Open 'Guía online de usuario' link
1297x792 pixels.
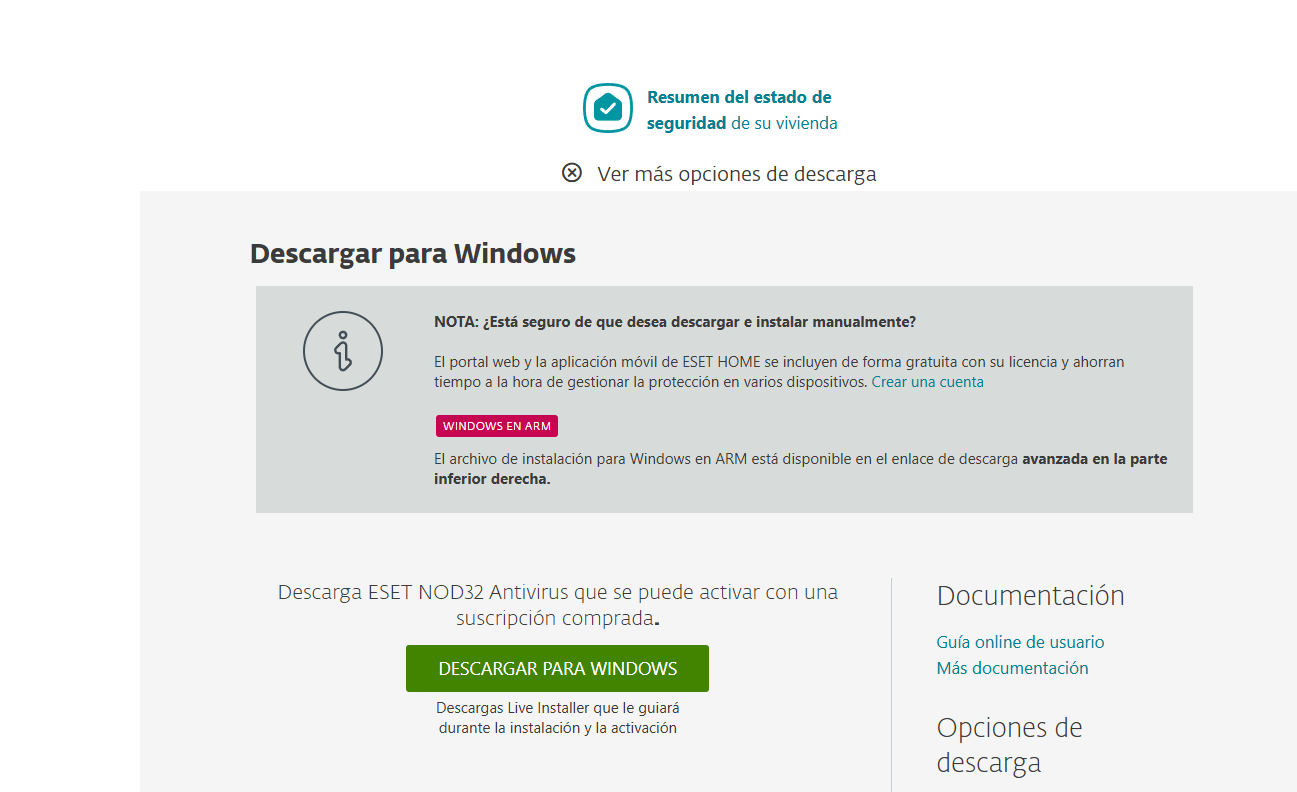1020,642
